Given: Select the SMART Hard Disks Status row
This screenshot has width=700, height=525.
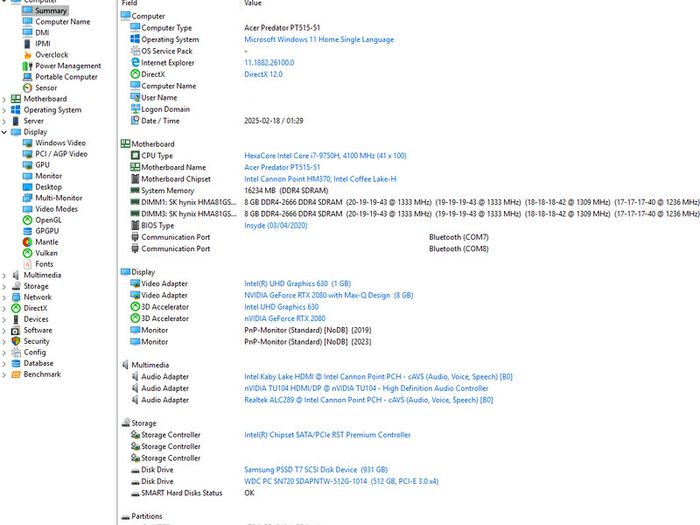Looking at the screenshot, I should click(x=192, y=493).
